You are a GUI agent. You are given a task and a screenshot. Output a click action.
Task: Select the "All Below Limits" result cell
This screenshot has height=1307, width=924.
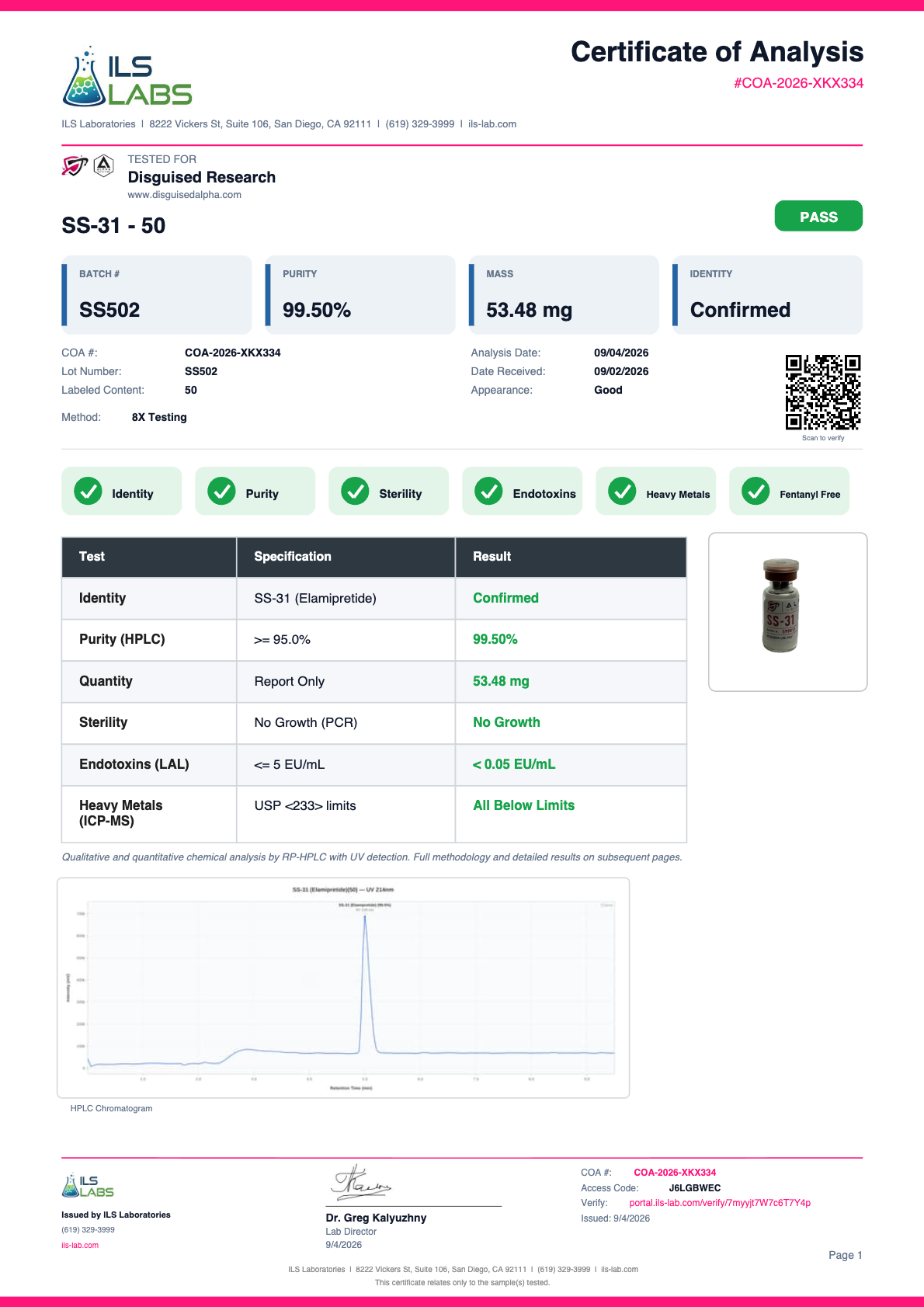(x=571, y=814)
